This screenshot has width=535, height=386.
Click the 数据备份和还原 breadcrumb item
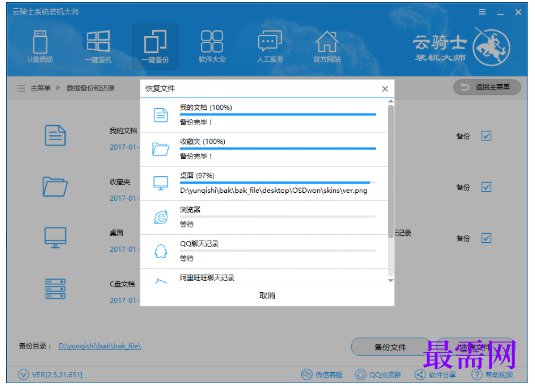[x=90, y=88]
